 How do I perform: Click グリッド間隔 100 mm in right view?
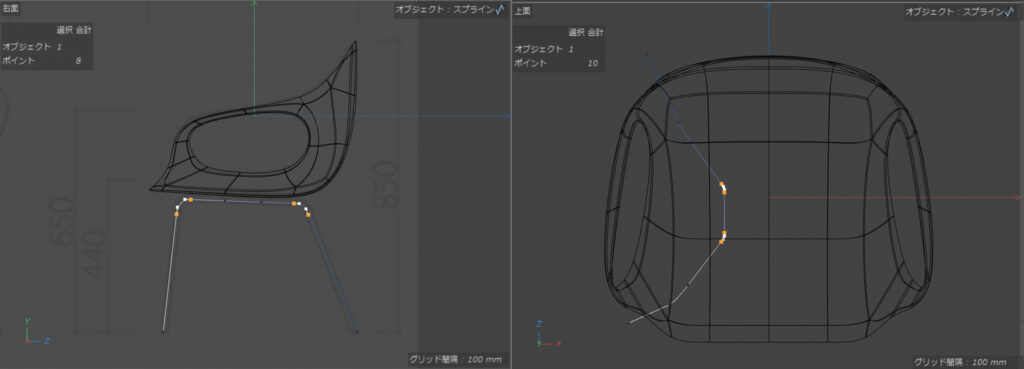[455, 359]
